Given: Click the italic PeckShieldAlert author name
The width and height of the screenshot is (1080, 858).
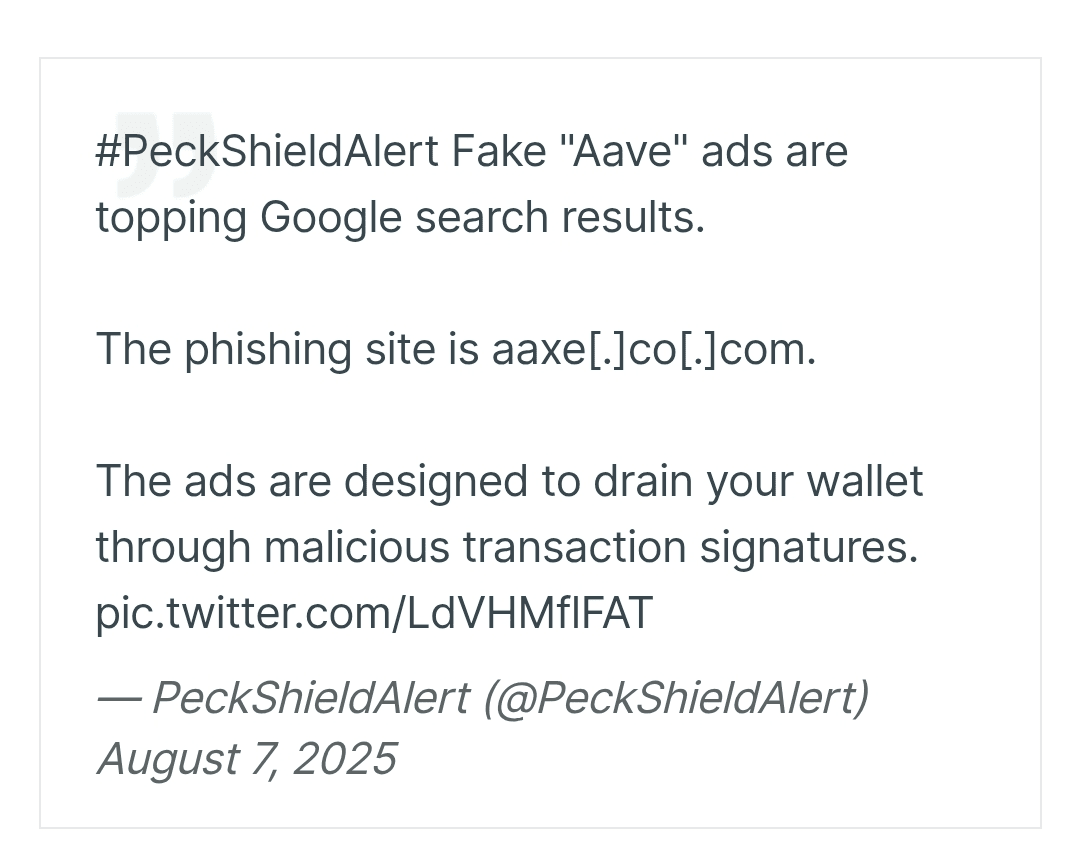Looking at the screenshot, I should click(311, 698).
